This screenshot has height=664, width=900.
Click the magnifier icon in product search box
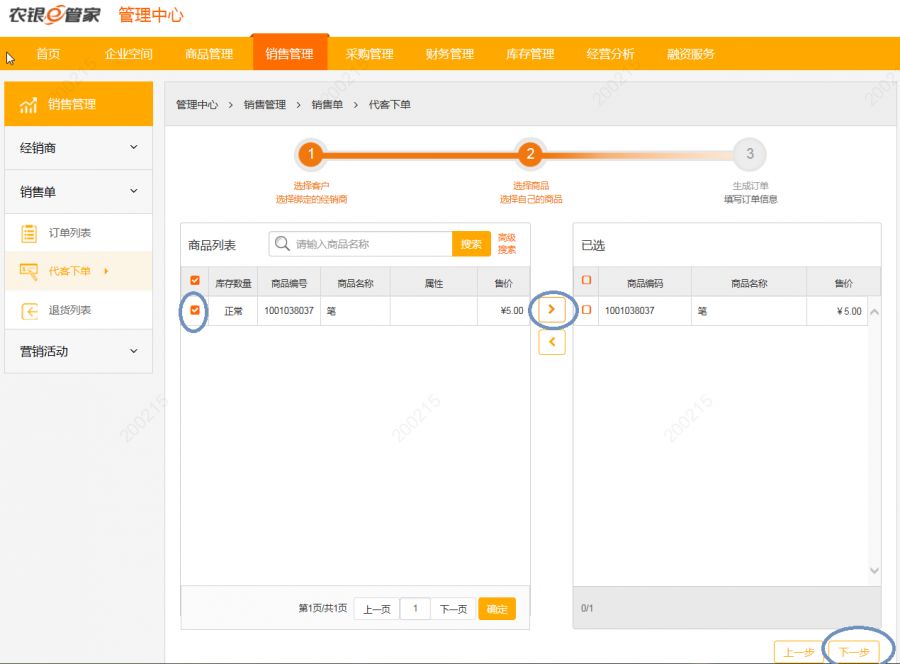tap(282, 244)
